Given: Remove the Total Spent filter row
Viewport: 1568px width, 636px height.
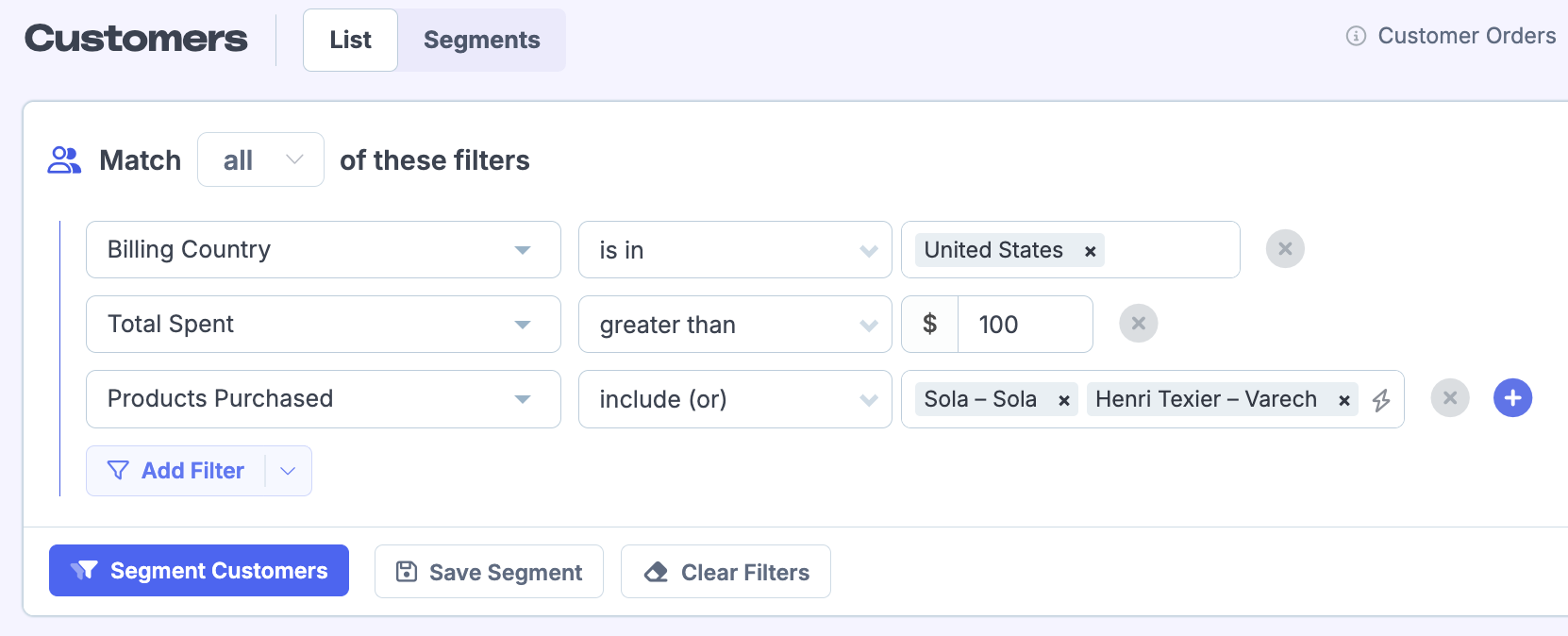Looking at the screenshot, I should 1138,324.
